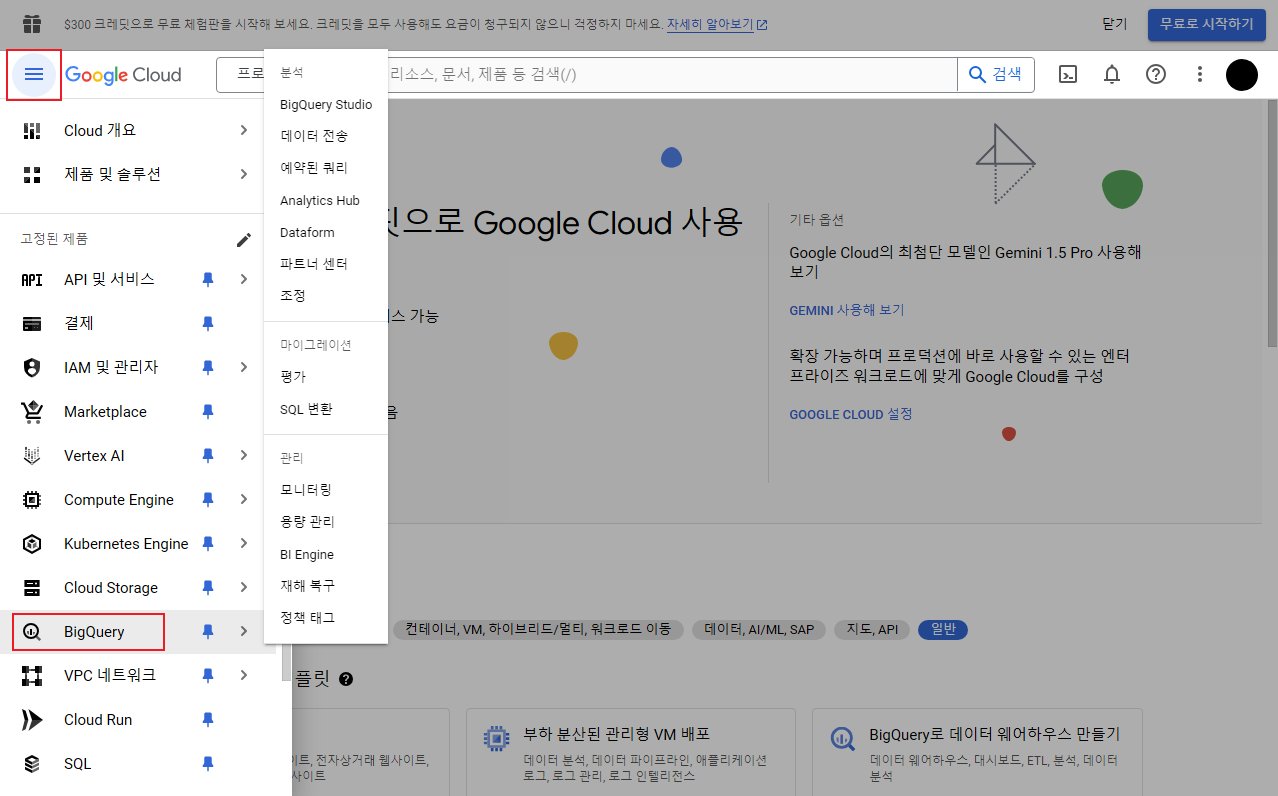The height and width of the screenshot is (796, 1278).
Task: Expand the BigQuery submenu chevron
Action: coord(244,632)
